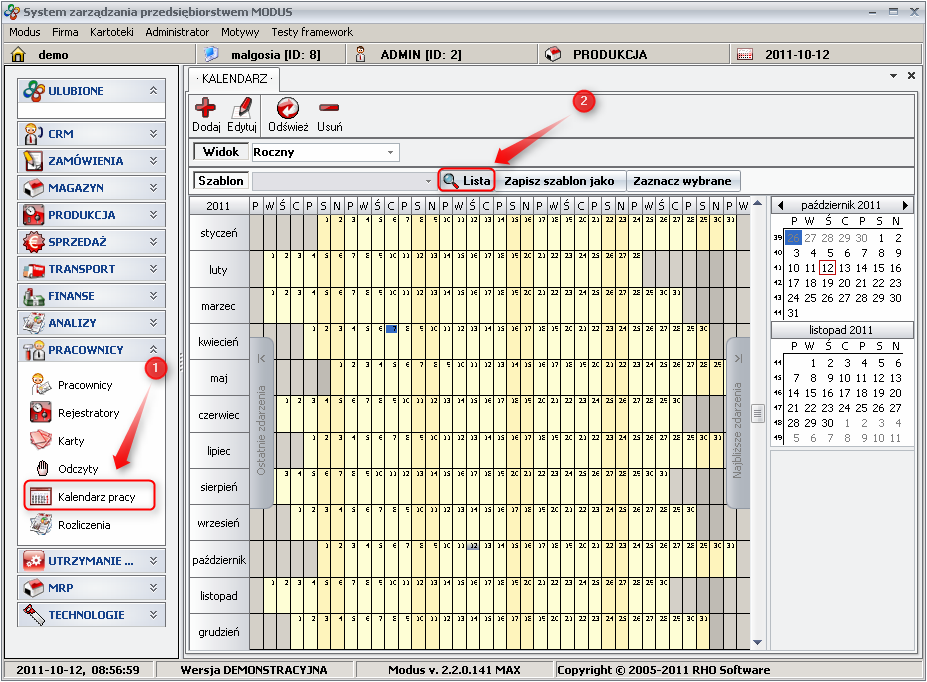
Task: Open Odczyty hand icon item
Action: point(77,468)
